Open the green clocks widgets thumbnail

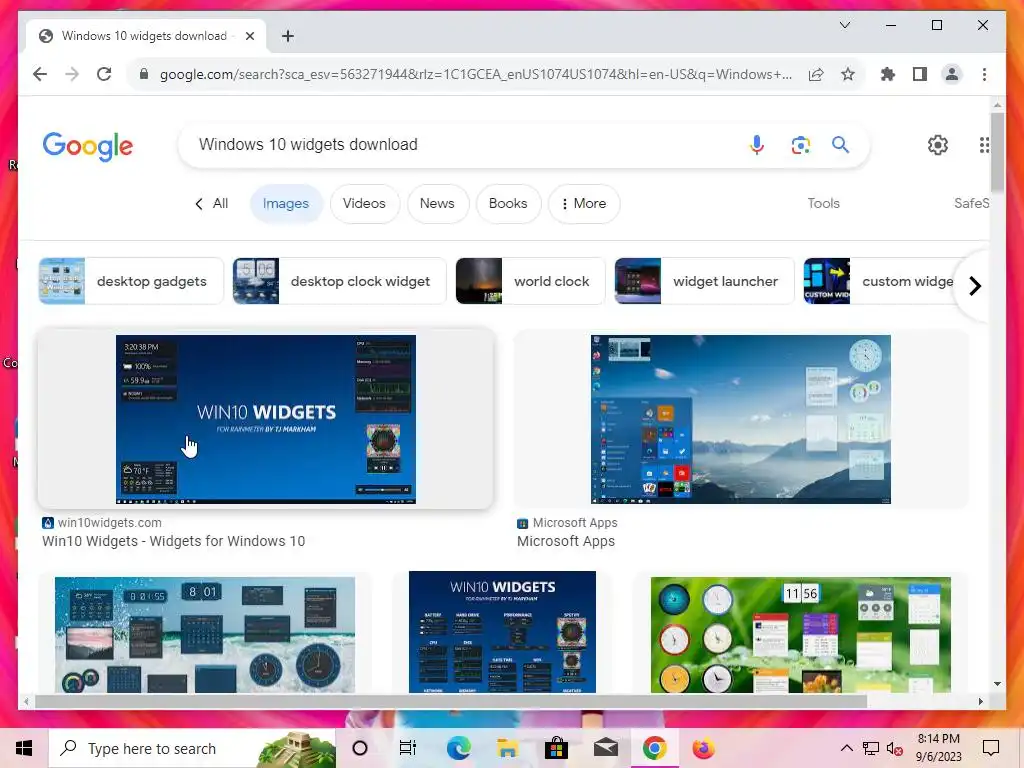(801, 635)
